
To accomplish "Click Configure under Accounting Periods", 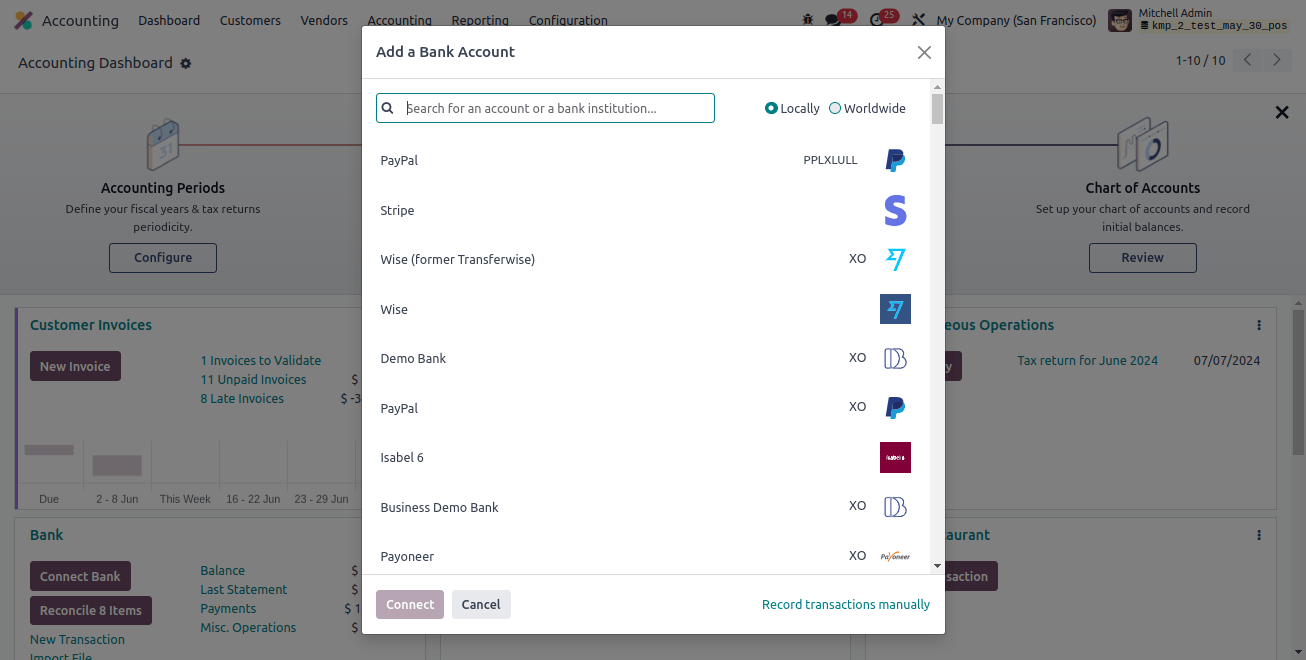I will (x=163, y=257).
